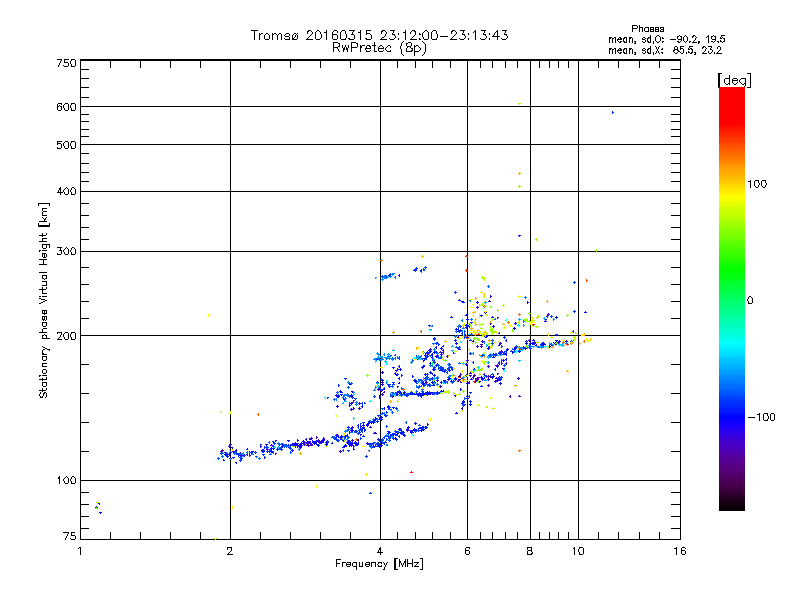Image resolution: width=800 pixels, height=600 pixels.
Task: Select the 'RwPretec (8p)' subtitle text
Action: tap(379, 48)
